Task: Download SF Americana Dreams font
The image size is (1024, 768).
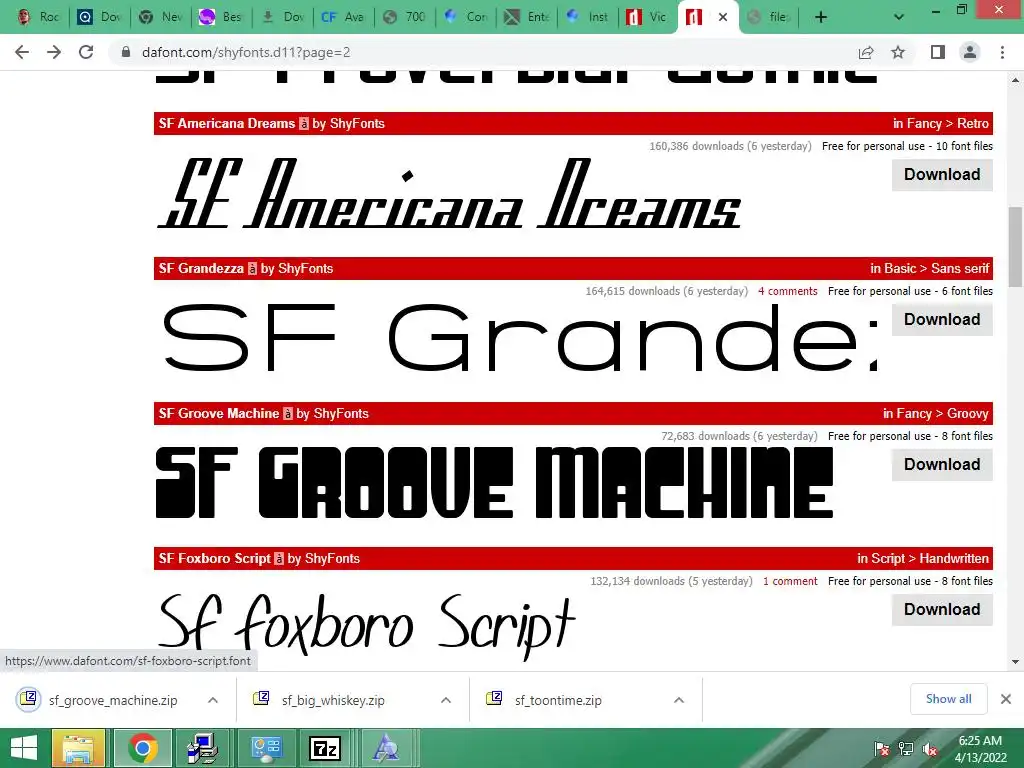Action: tap(942, 174)
